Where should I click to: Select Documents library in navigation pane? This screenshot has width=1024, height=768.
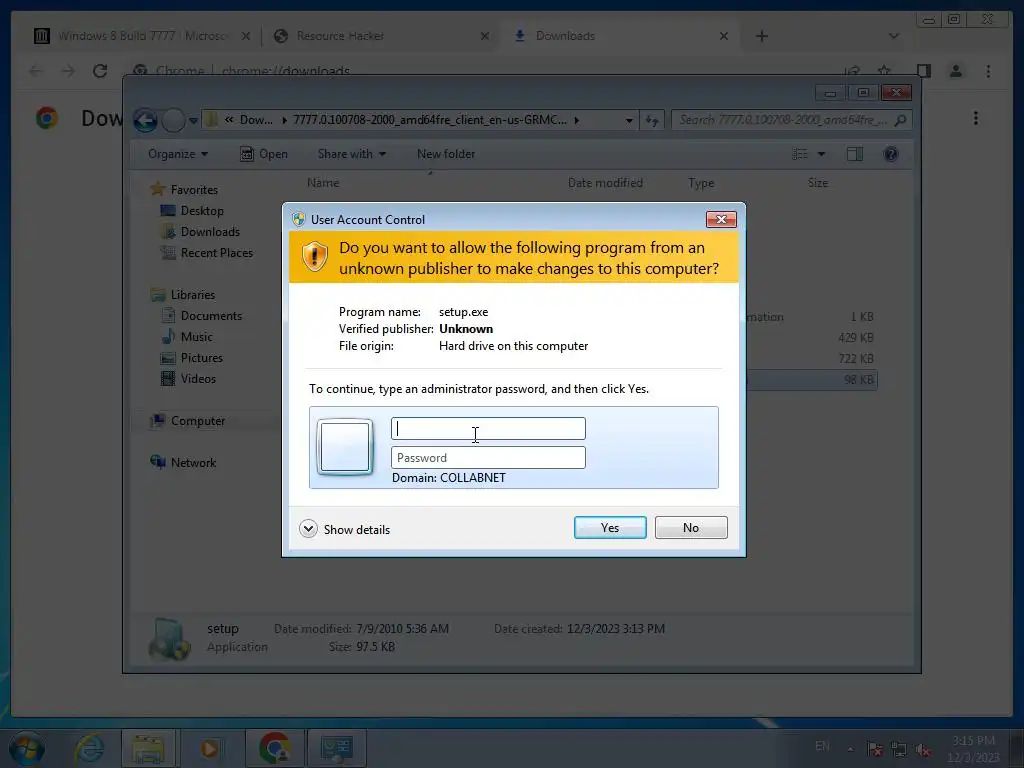tap(211, 315)
